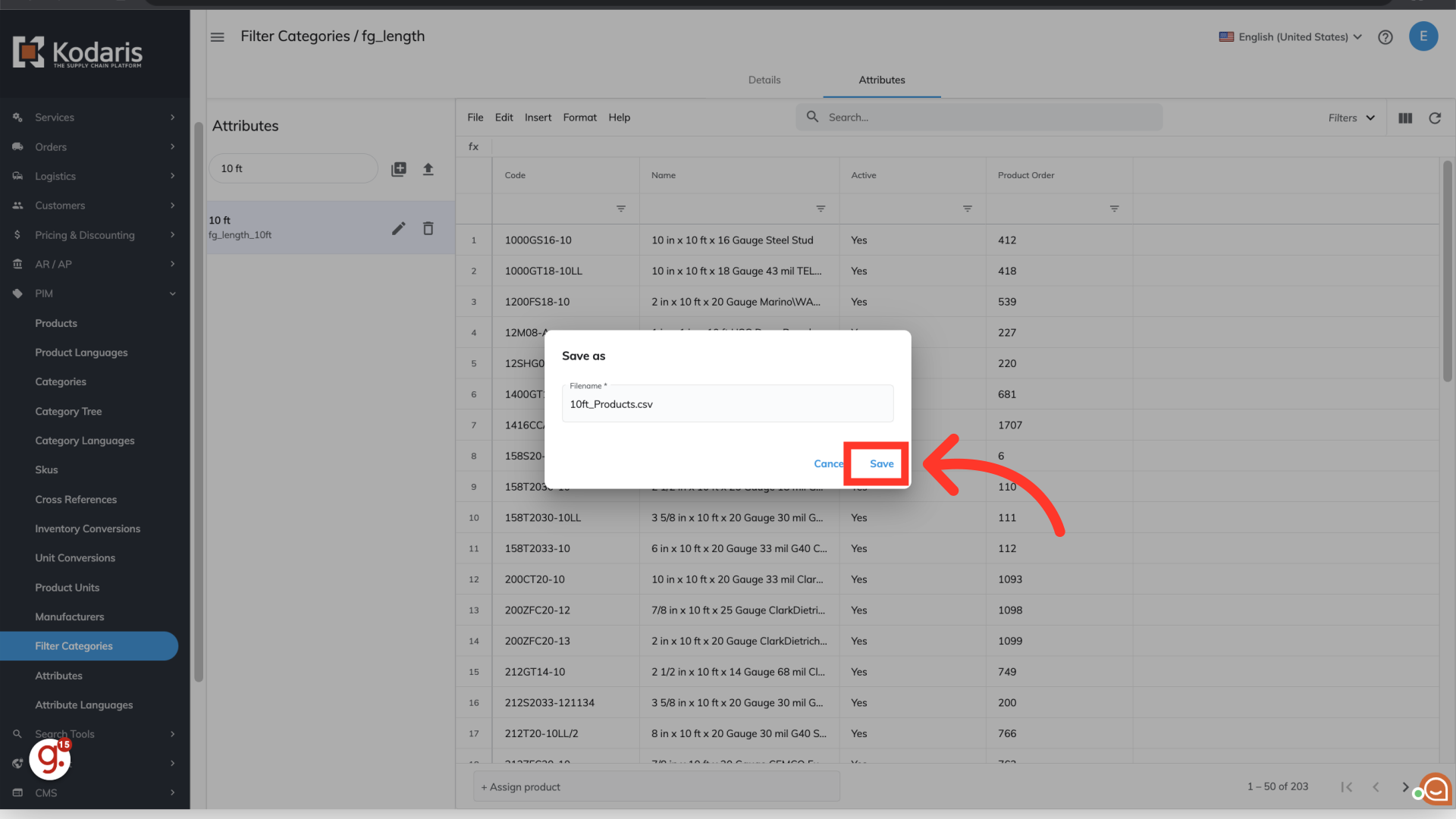Click the upload arrow icon
The height and width of the screenshot is (819, 1456).
(428, 169)
